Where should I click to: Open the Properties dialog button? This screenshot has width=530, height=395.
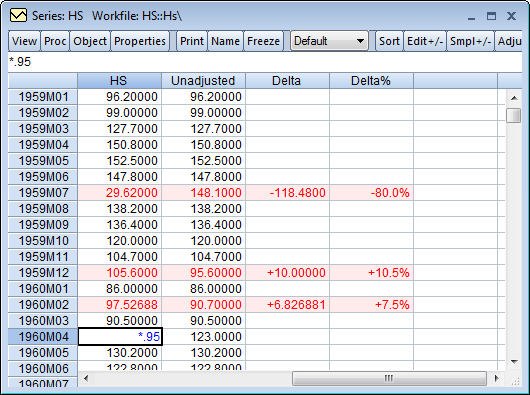(x=140, y=41)
